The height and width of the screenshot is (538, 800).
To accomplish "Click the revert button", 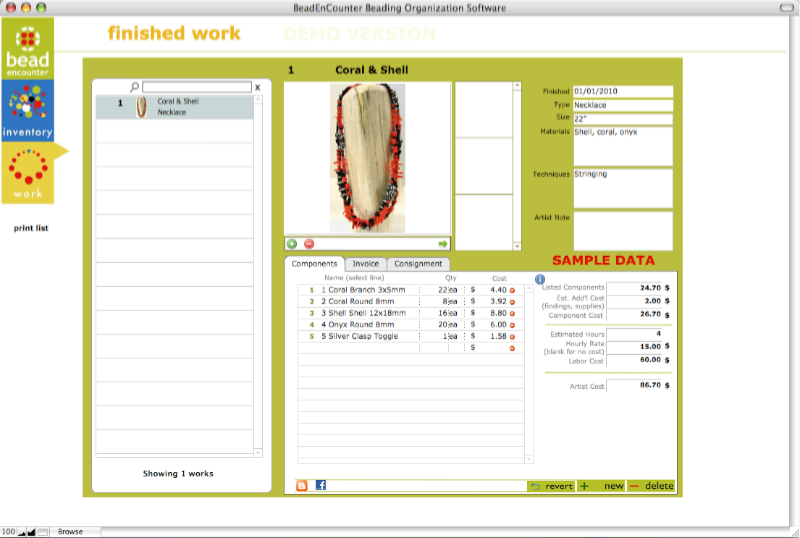I will [551, 486].
